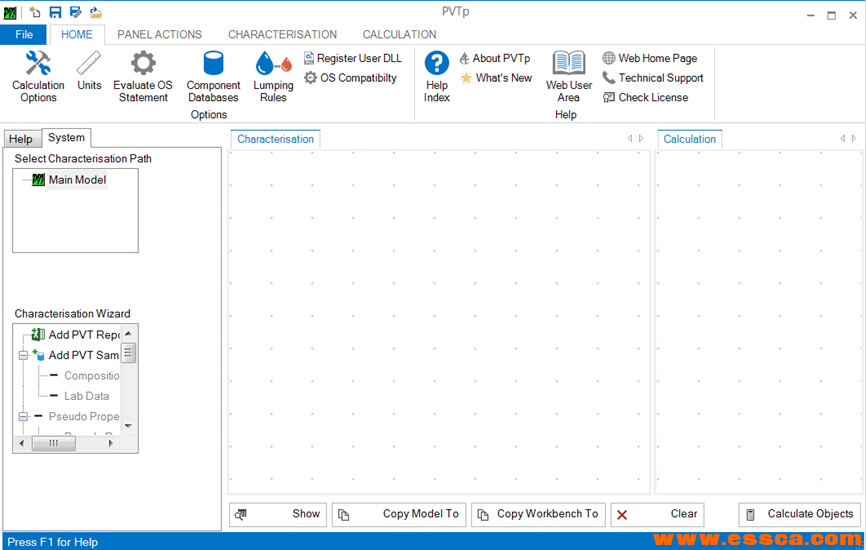866x550 pixels.
Task: Open Lumping Rules
Action: 273,76
